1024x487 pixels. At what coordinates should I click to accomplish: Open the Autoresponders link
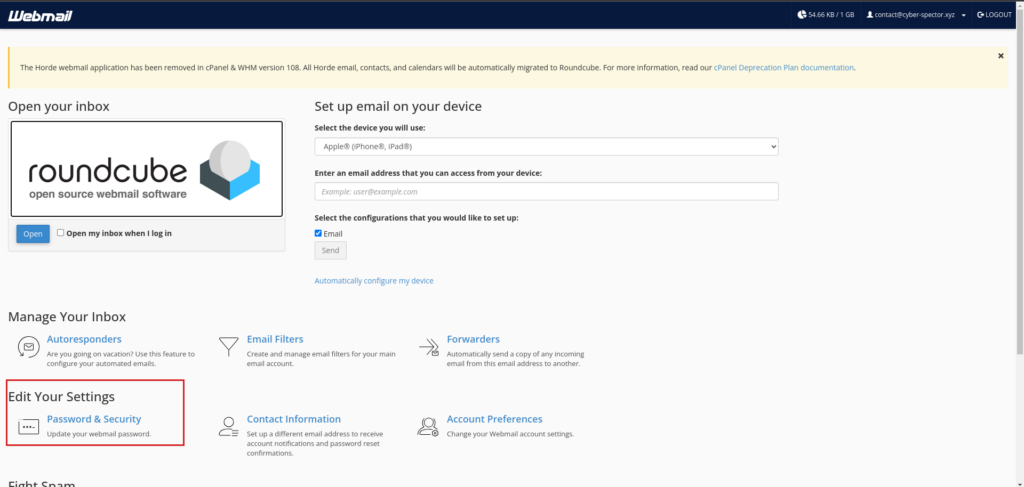84,339
